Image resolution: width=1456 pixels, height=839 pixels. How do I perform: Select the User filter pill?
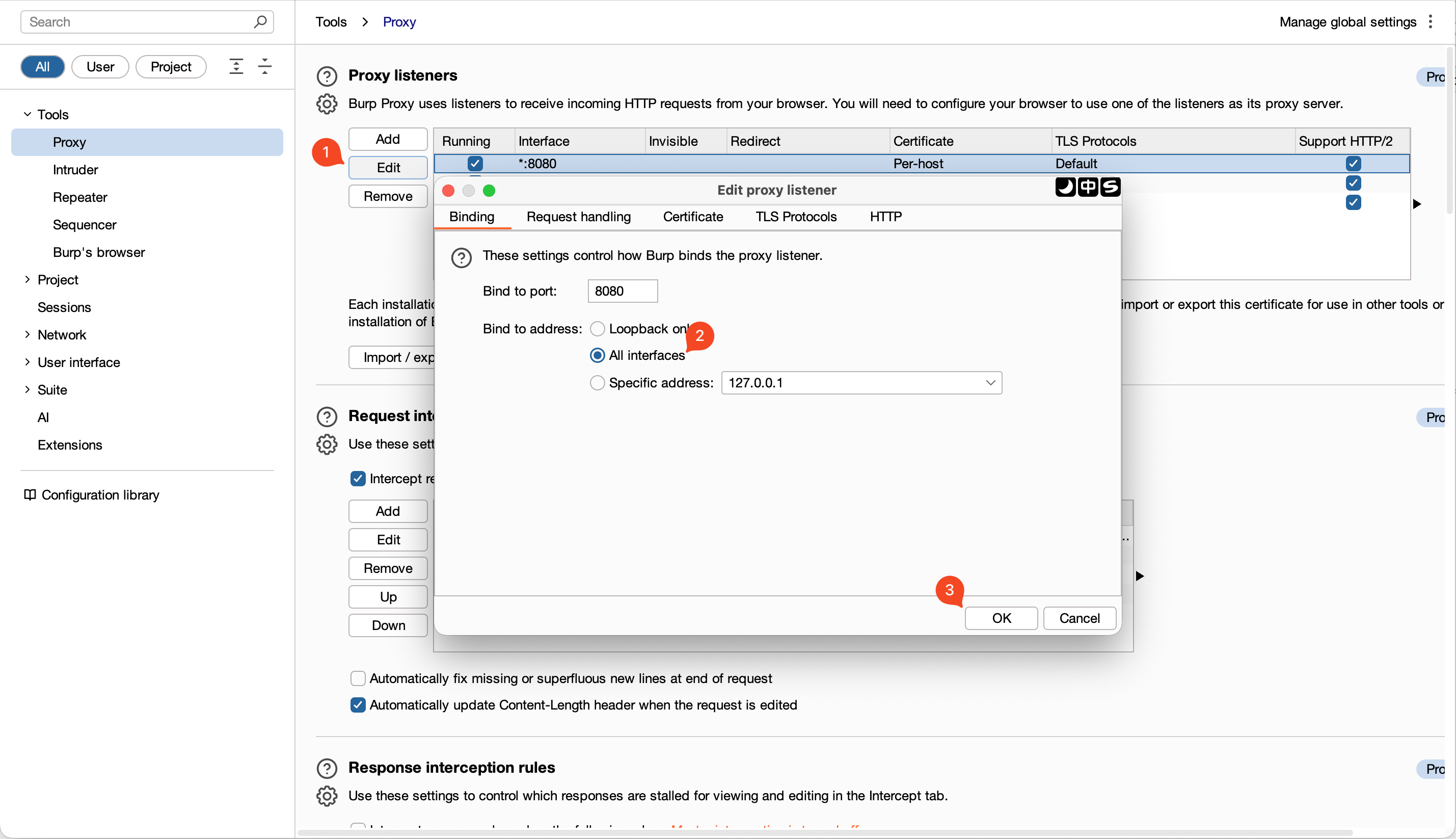point(100,67)
